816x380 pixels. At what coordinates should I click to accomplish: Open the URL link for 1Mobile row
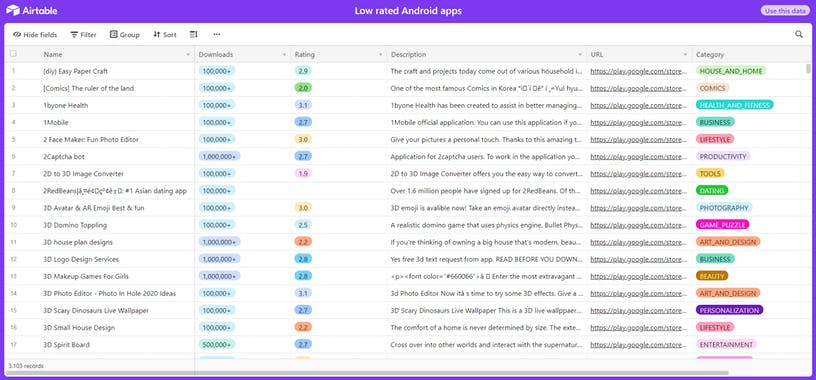pyautogui.click(x=639, y=122)
